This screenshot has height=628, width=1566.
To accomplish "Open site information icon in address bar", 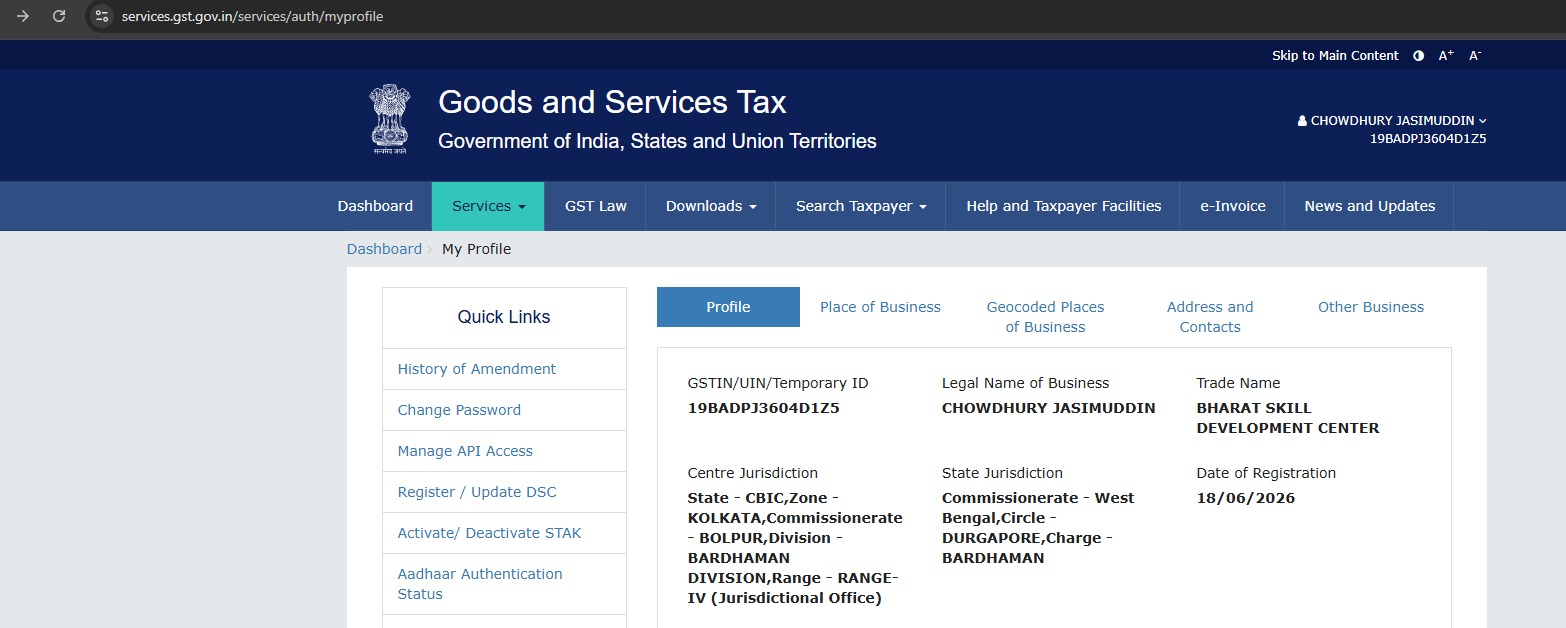I will 101,16.
